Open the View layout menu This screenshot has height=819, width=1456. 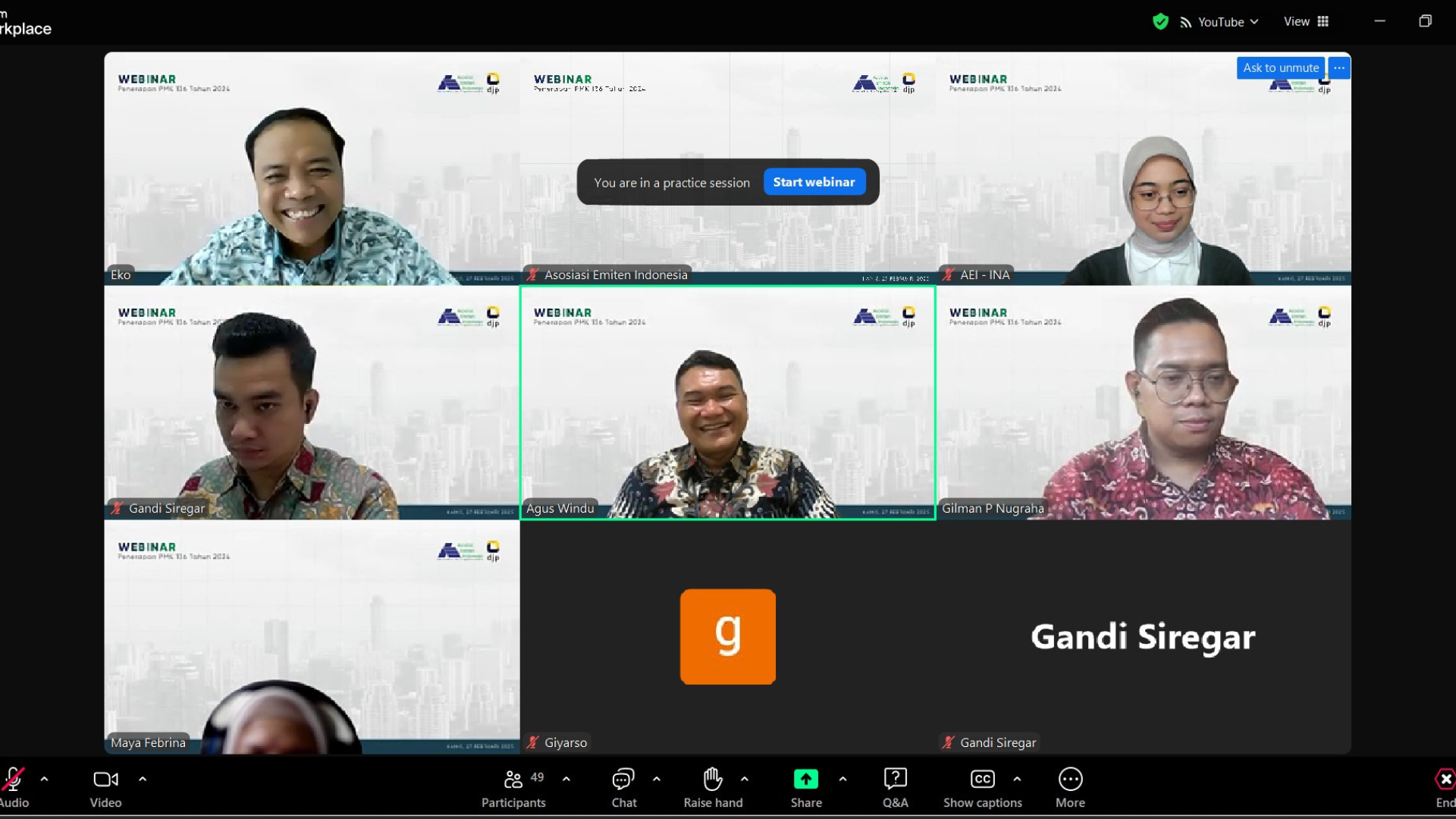pyautogui.click(x=1306, y=21)
